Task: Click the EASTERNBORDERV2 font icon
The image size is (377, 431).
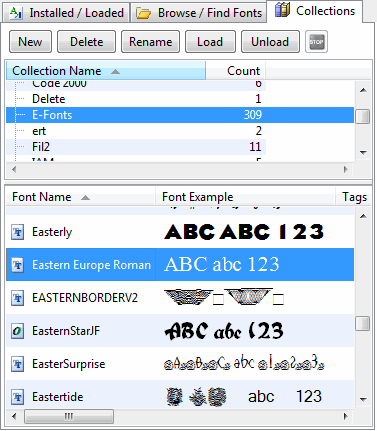Action: coord(17,298)
